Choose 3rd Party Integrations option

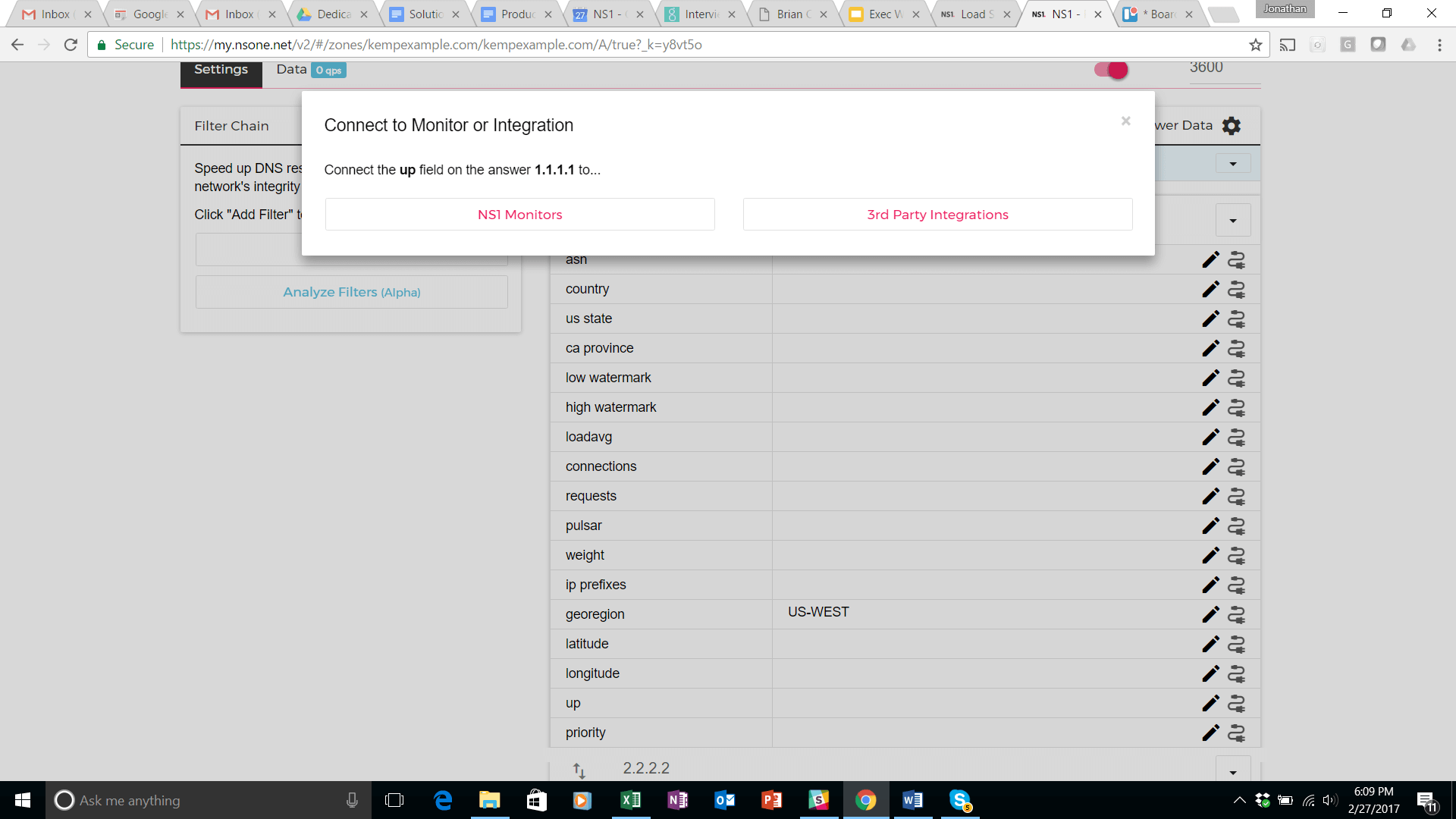937,215
